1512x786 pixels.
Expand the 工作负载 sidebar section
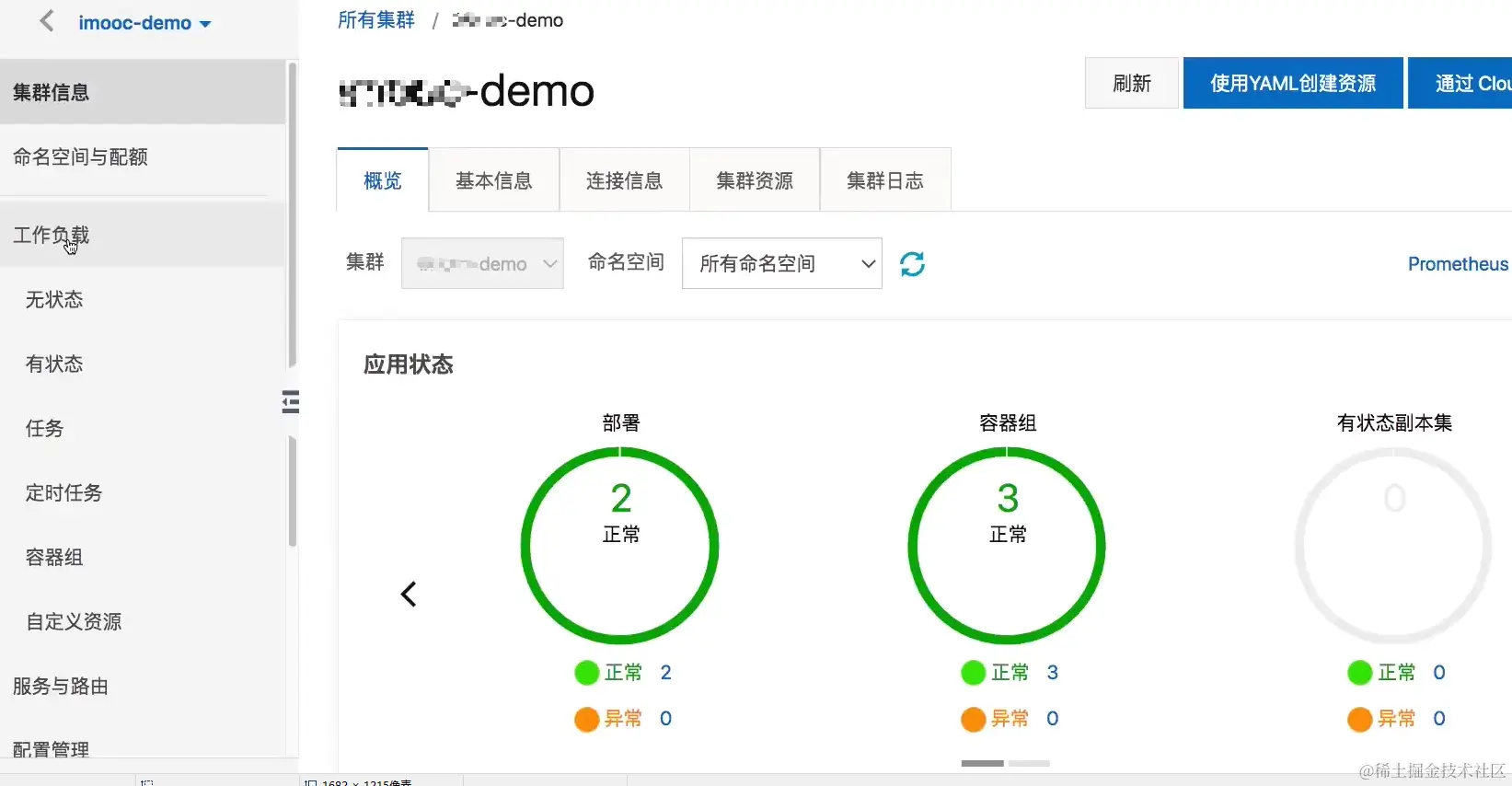tap(143, 235)
